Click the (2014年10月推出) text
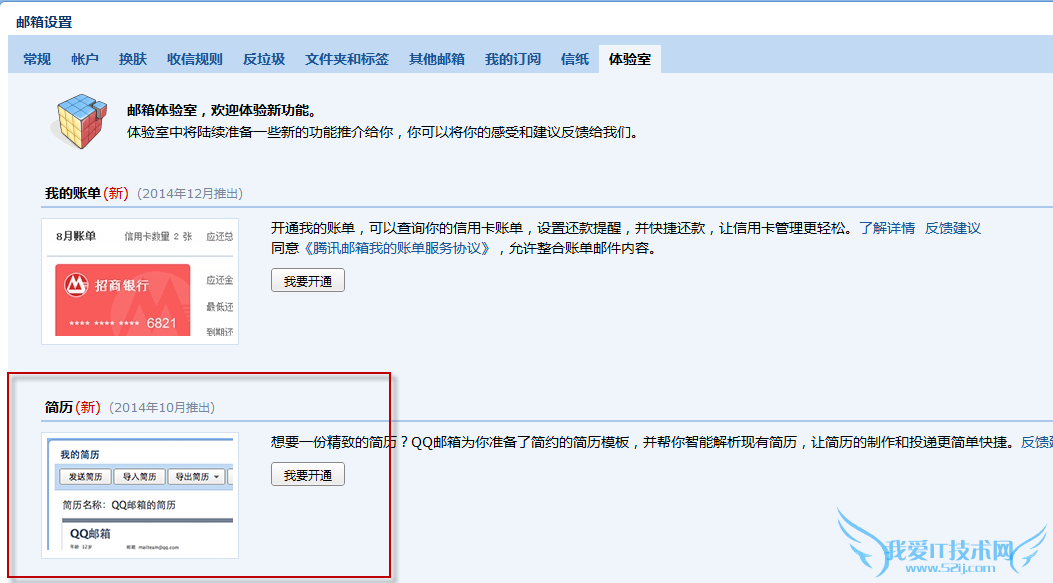This screenshot has height=583, width=1053. (x=162, y=408)
